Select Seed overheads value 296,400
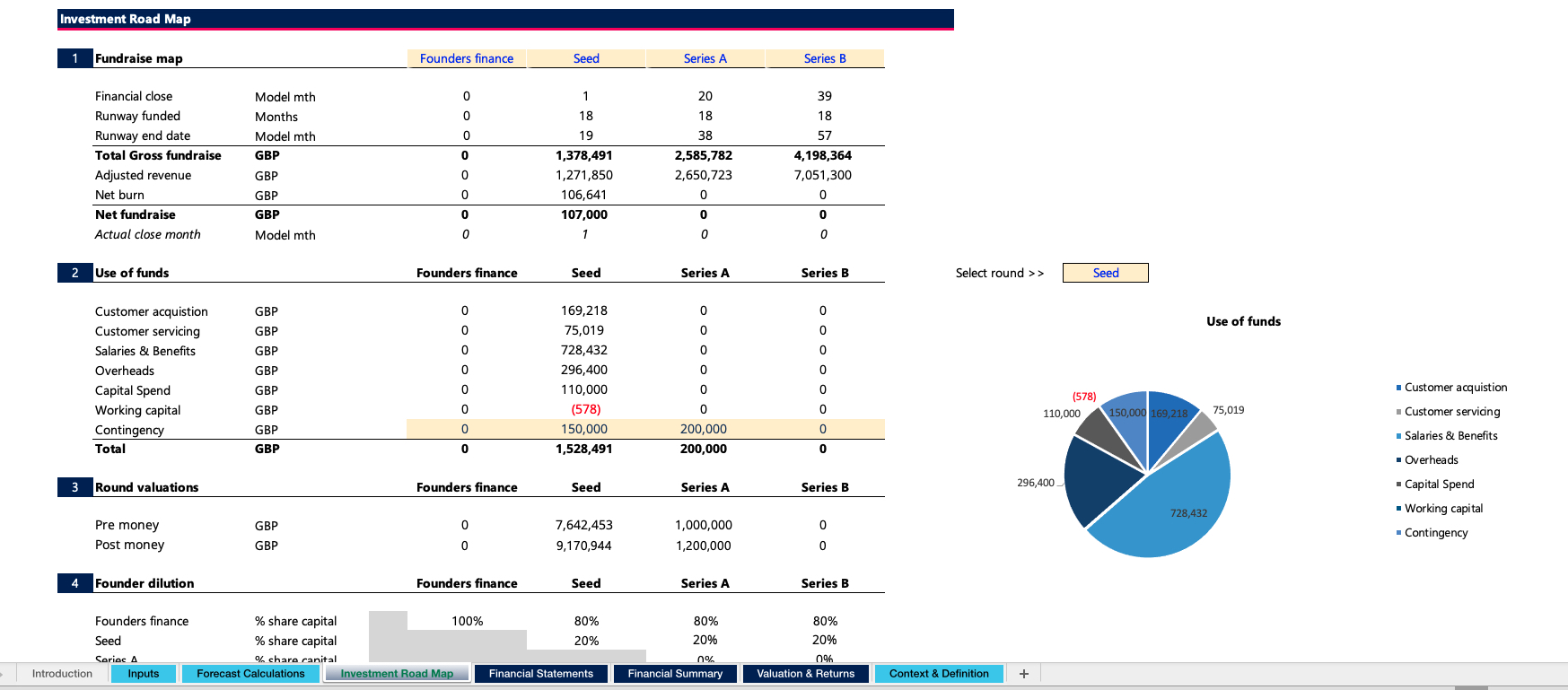 [x=584, y=370]
